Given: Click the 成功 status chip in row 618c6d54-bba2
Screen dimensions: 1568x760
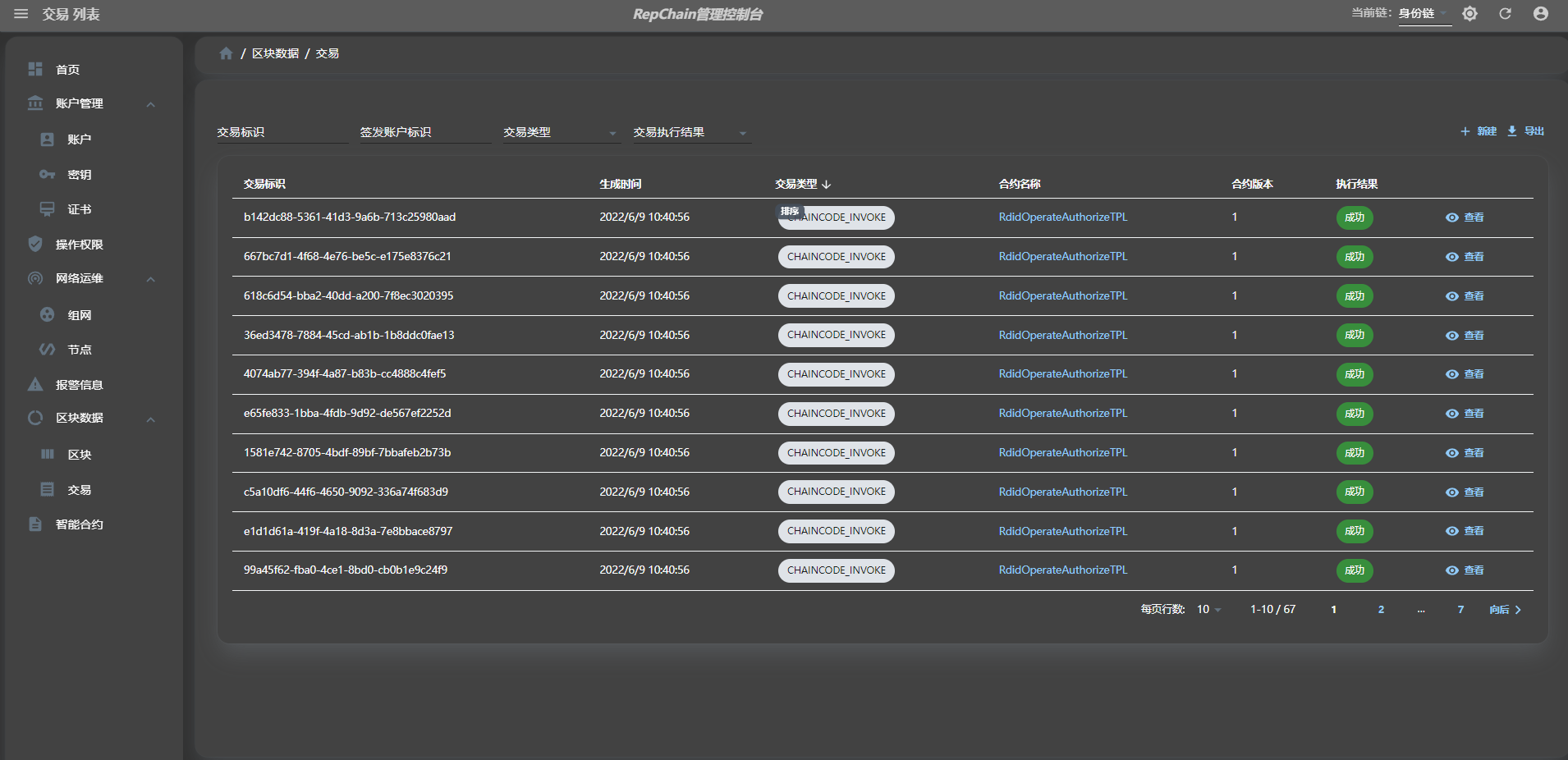Looking at the screenshot, I should click(1355, 296).
